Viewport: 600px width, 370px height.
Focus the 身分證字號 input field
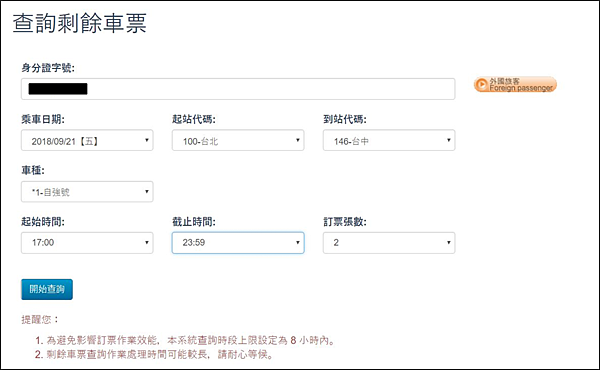pyautogui.click(x=238, y=89)
